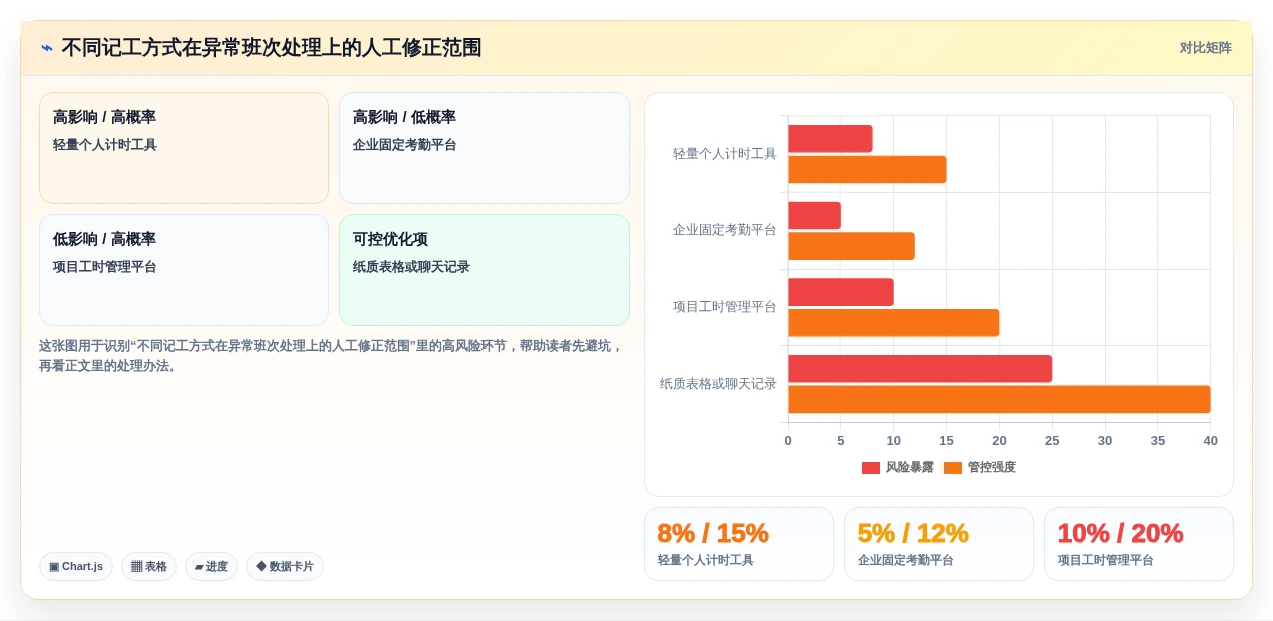Screen dimensions: 1273x621
Task: Click the 表格 tag chip
Action: (149, 567)
